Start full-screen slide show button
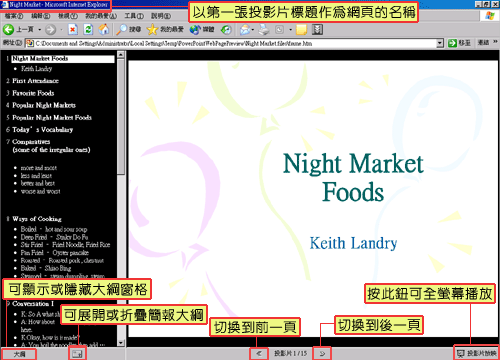 (x=477, y=353)
